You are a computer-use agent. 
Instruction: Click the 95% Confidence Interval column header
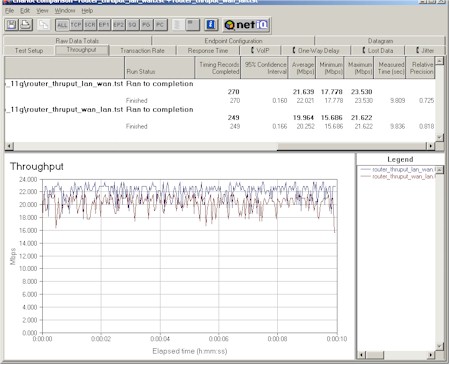264,68
